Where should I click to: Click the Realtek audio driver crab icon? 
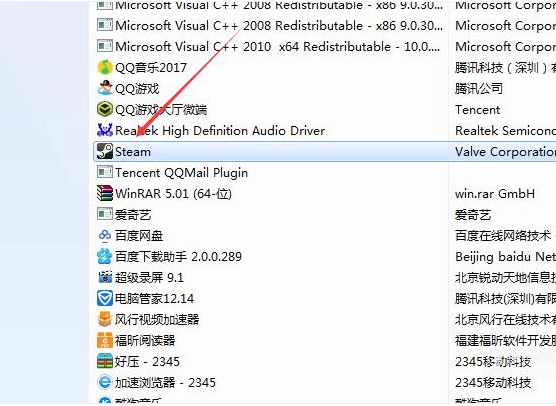click(105, 130)
